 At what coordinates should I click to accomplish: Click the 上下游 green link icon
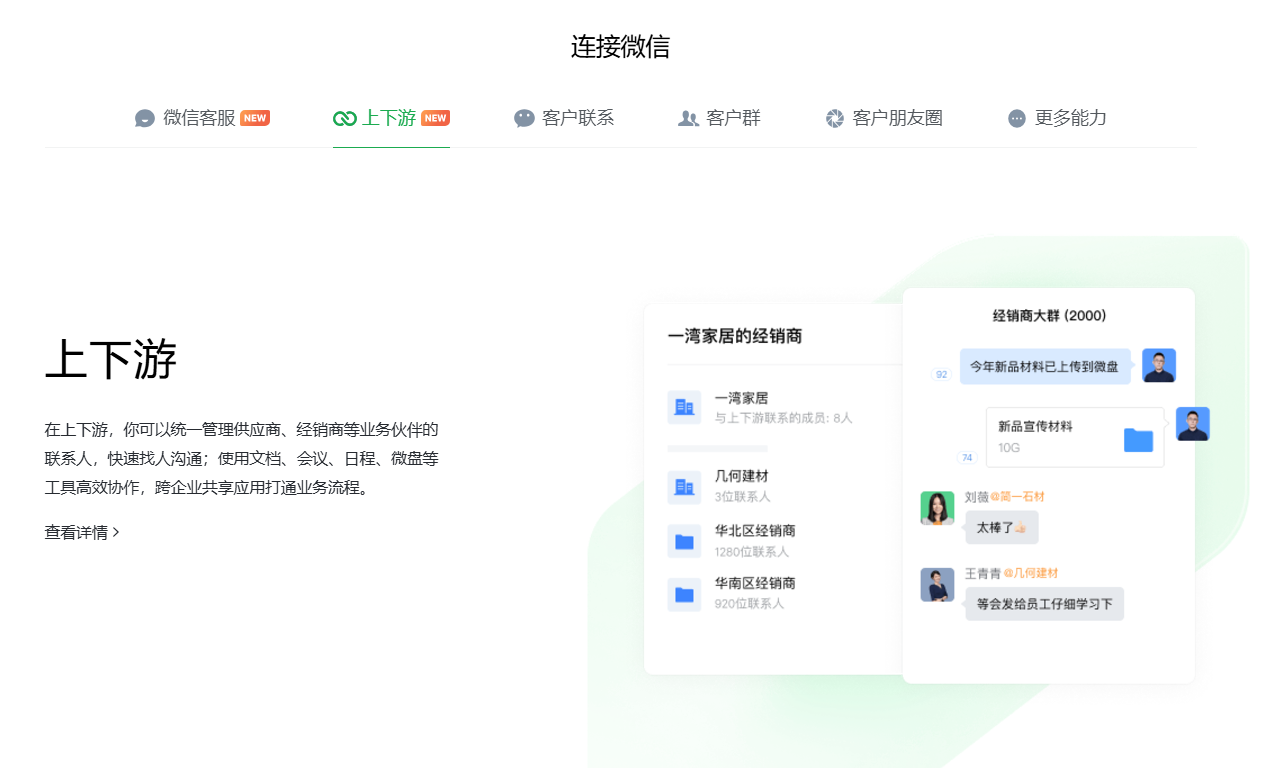coord(345,118)
